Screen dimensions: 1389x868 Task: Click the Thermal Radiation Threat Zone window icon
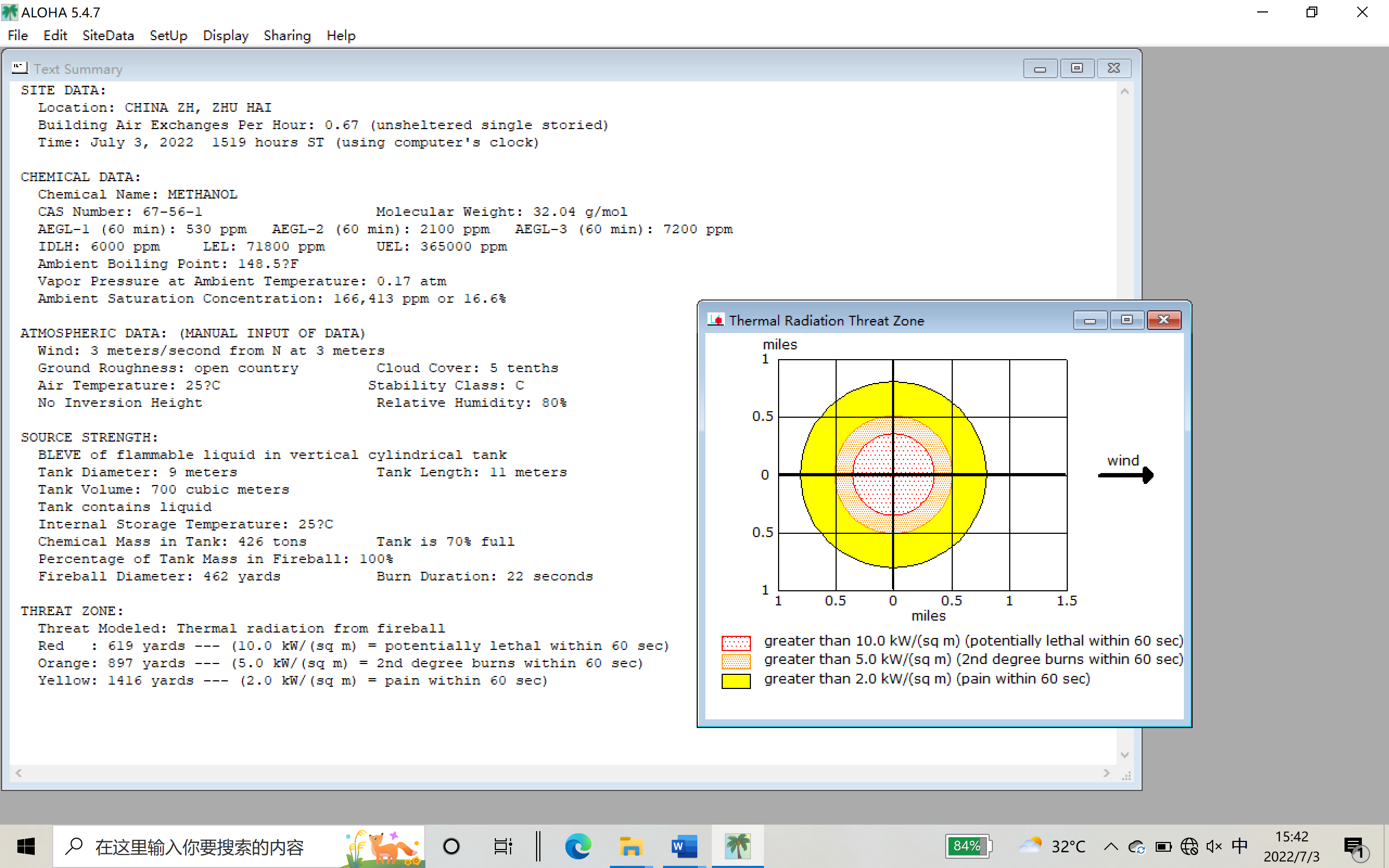point(715,320)
